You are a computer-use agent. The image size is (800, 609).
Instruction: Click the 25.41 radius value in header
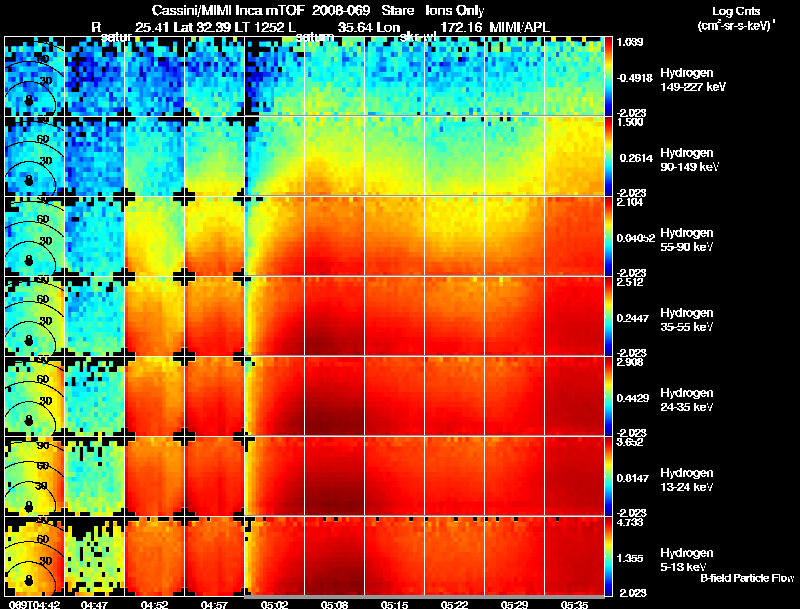[x=151, y=27]
